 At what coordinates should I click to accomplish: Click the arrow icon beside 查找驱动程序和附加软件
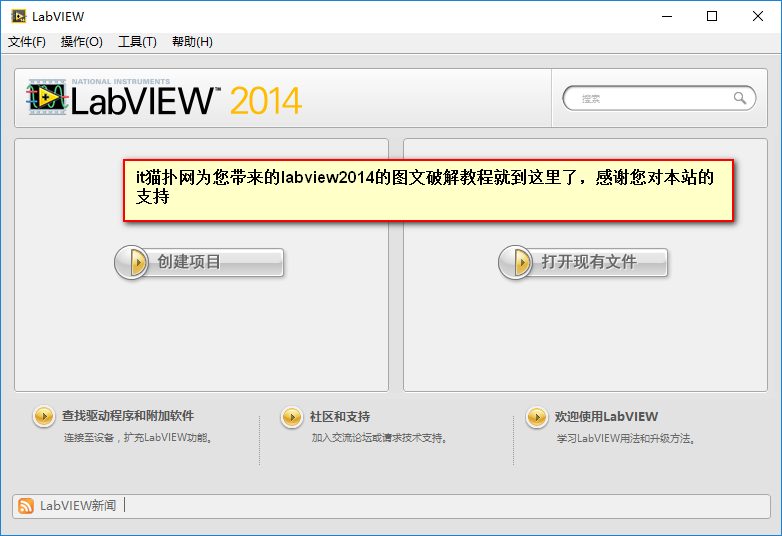point(44,416)
